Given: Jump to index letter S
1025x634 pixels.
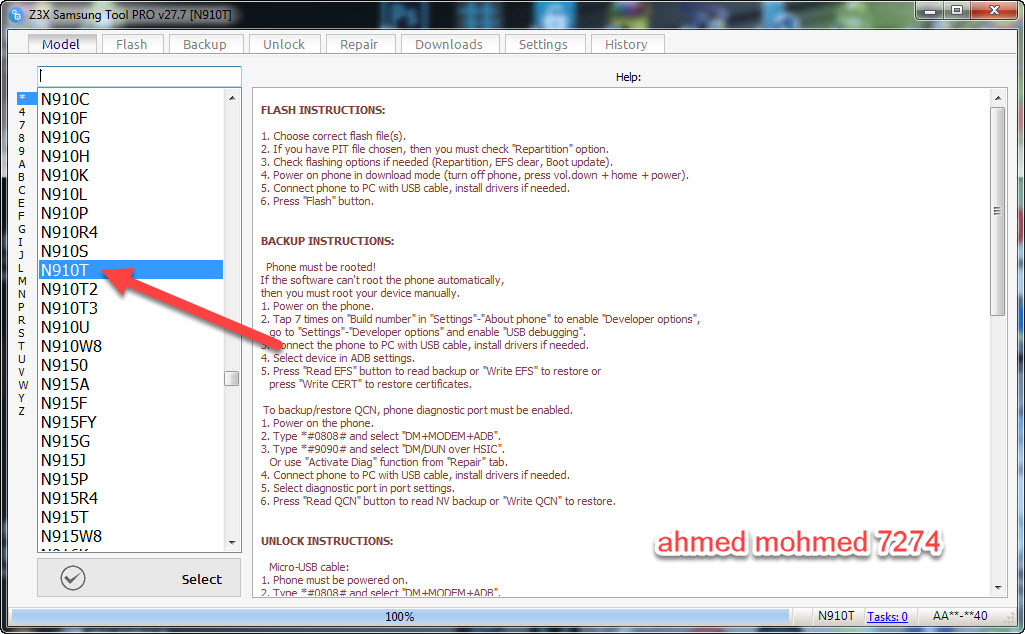Looking at the screenshot, I should pos(22,333).
